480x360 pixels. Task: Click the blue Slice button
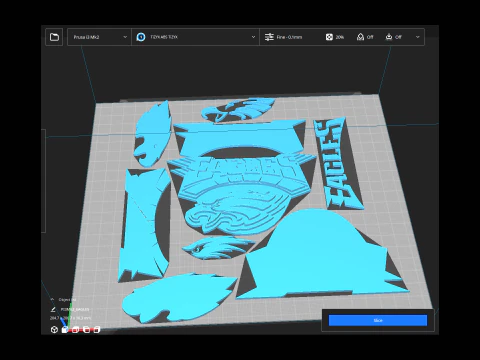tap(378, 320)
